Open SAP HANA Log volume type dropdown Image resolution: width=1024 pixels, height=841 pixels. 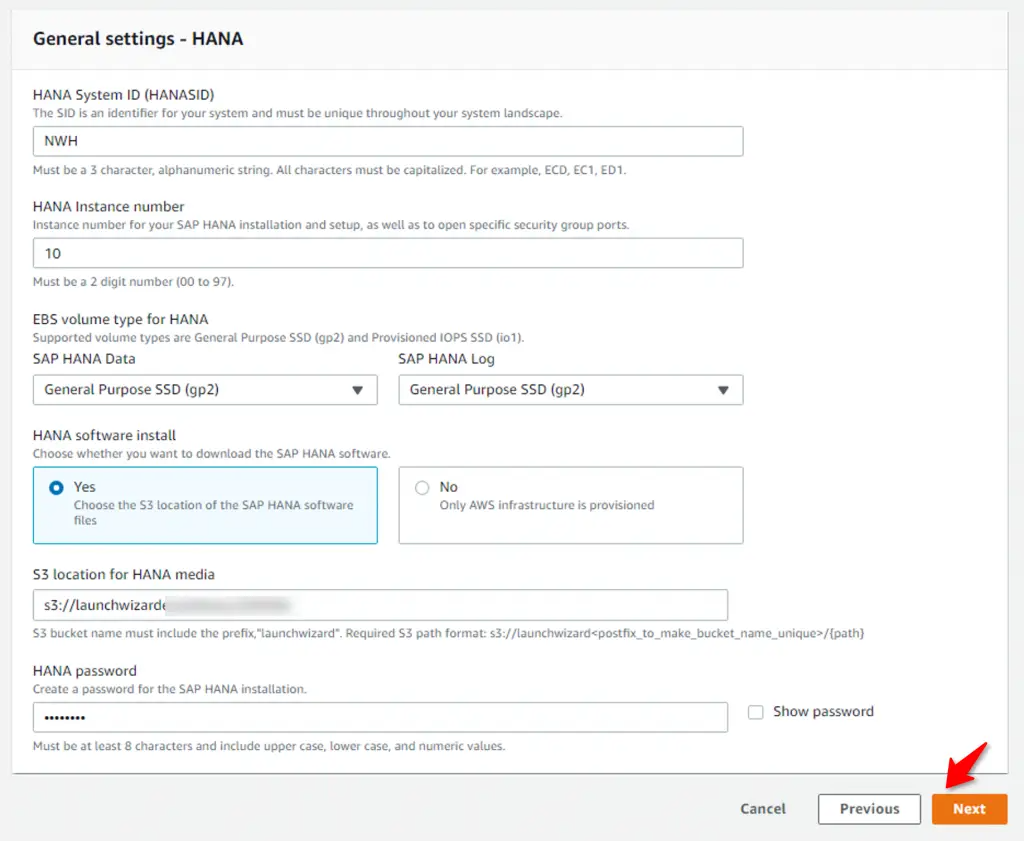point(571,390)
